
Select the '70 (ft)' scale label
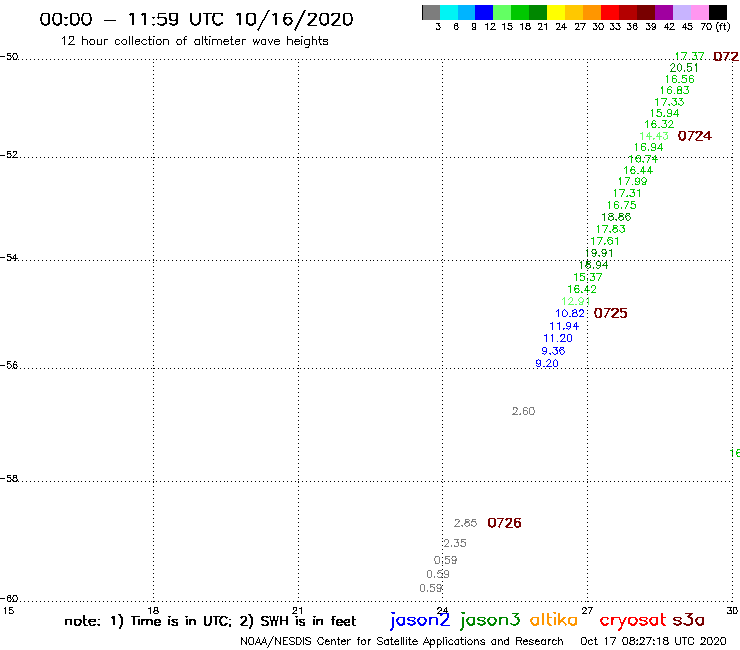pos(715,27)
